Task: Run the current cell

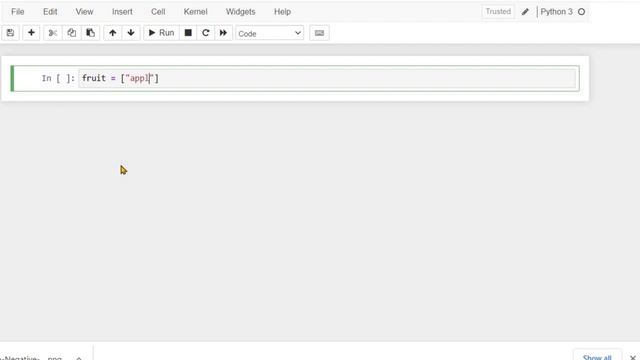Action: tap(161, 33)
